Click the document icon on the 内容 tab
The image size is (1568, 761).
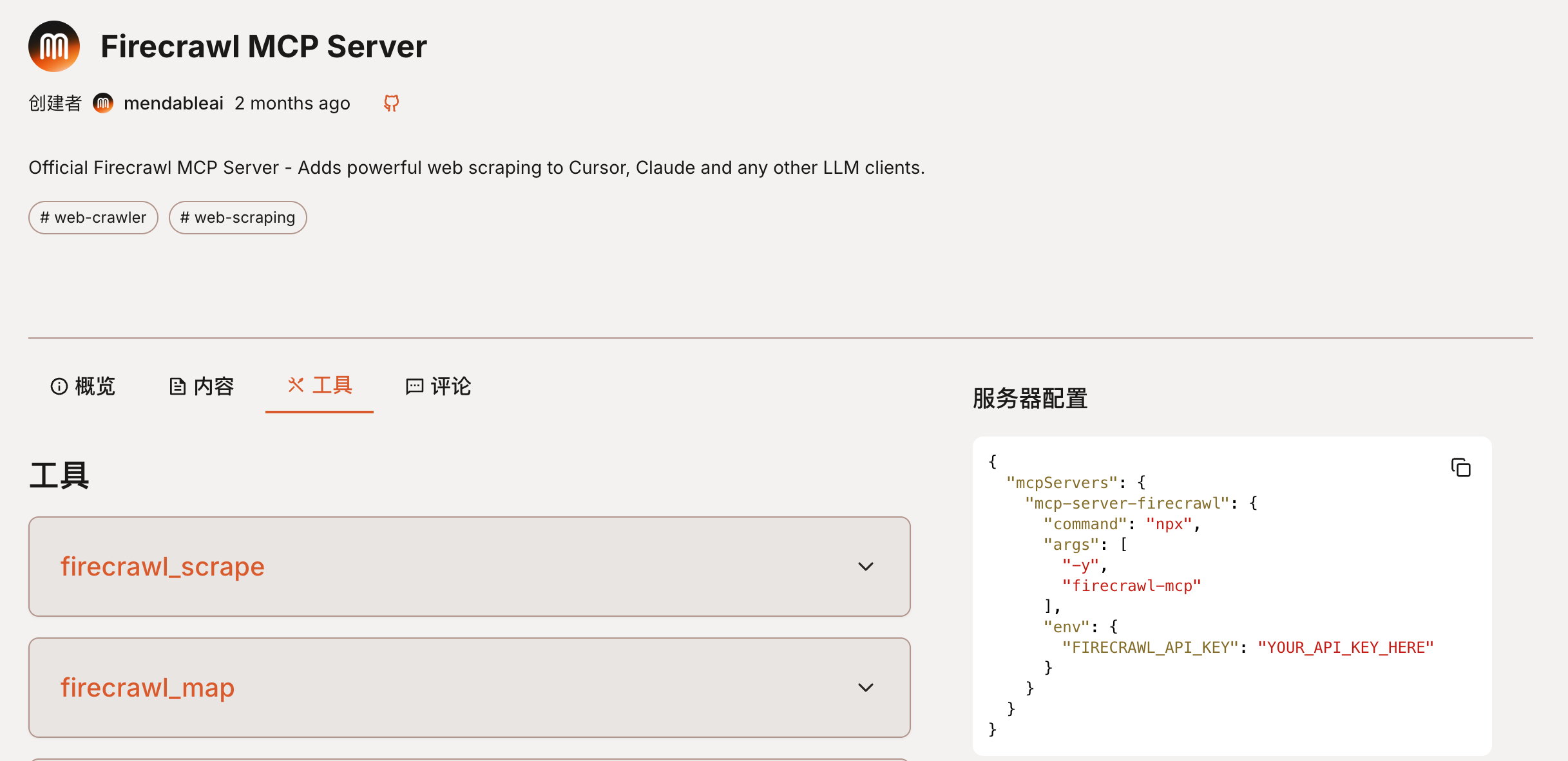(x=177, y=386)
